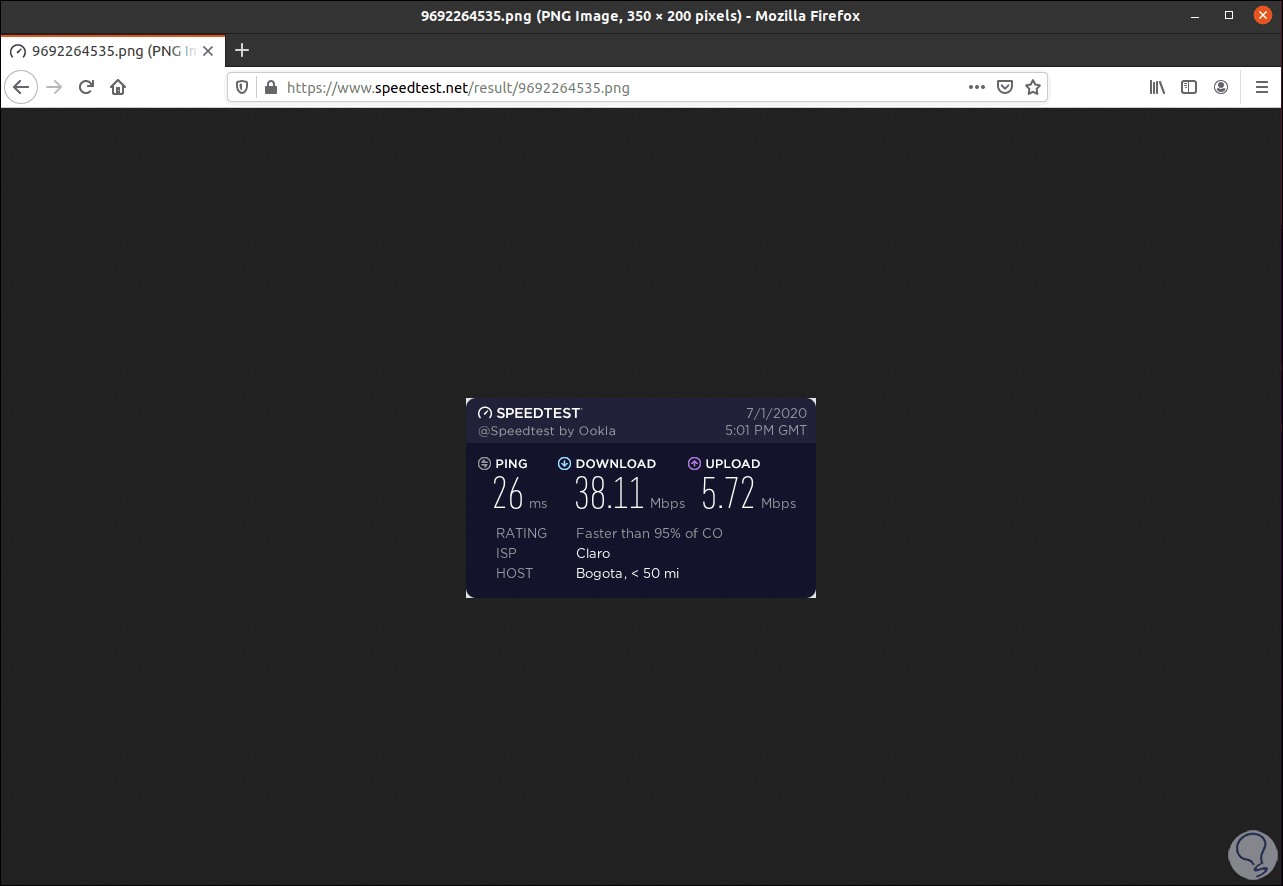Click the ping value 26
The image size is (1283, 886).
click(508, 493)
